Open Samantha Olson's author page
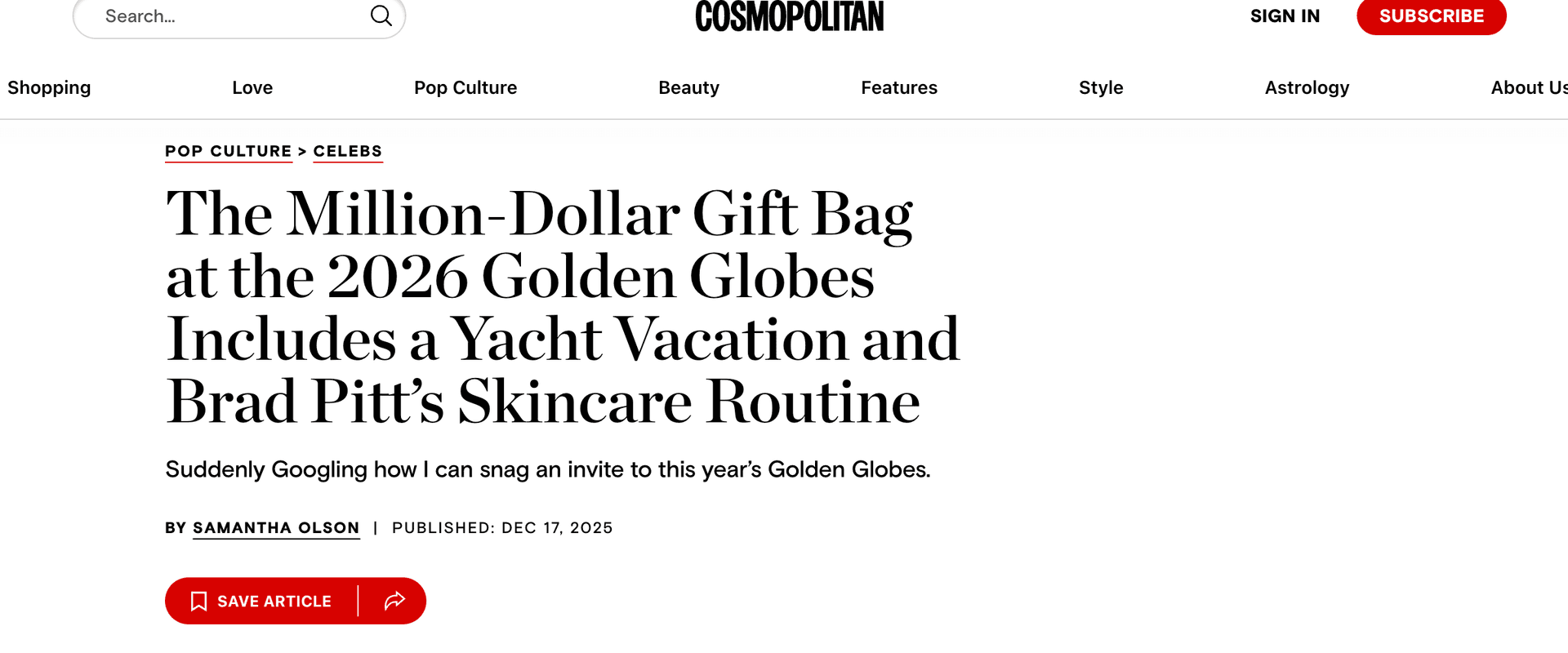This screenshot has width=1568, height=653. click(x=275, y=527)
